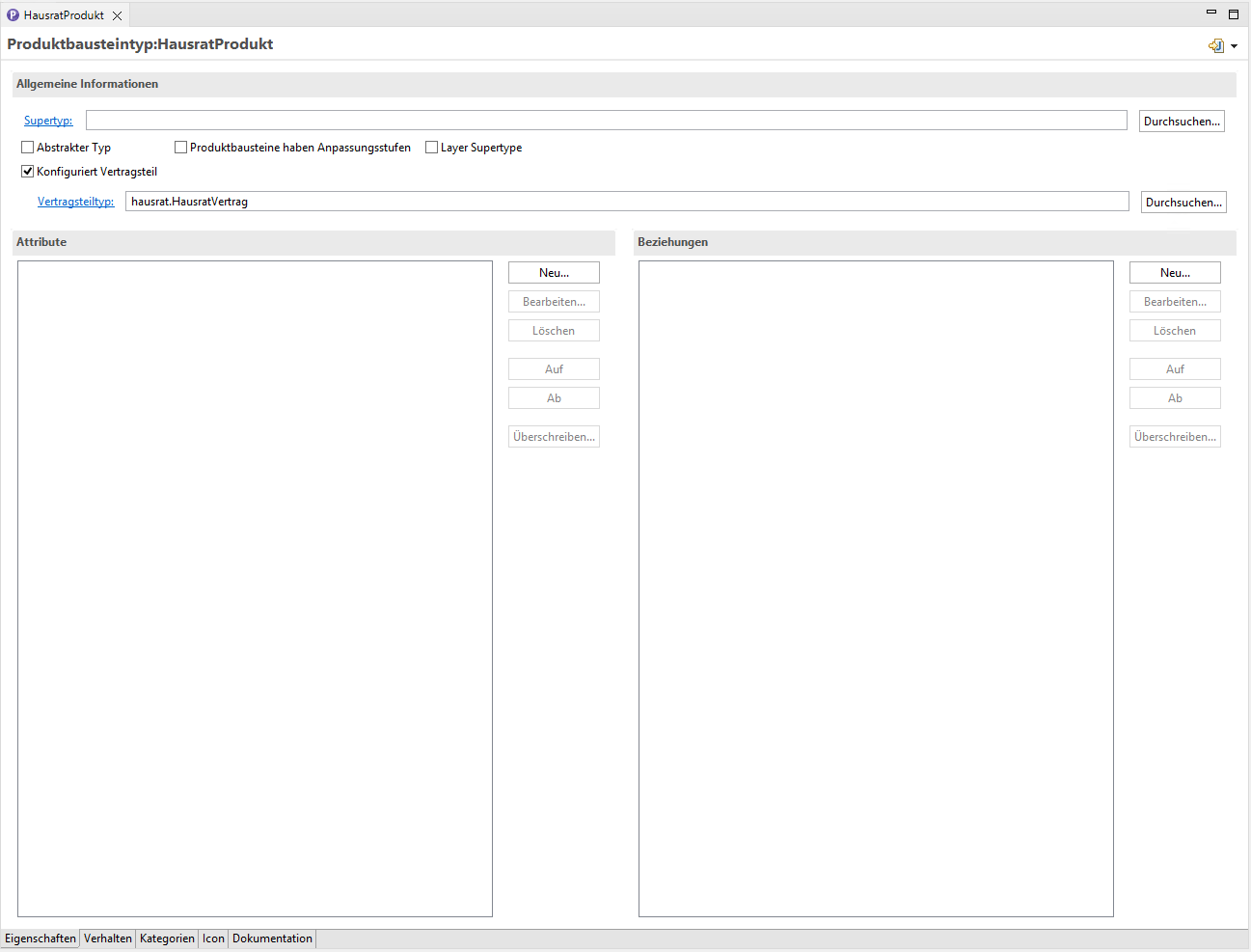Maximize the editor area
Image resolution: width=1251 pixels, height=952 pixels.
1234,14
